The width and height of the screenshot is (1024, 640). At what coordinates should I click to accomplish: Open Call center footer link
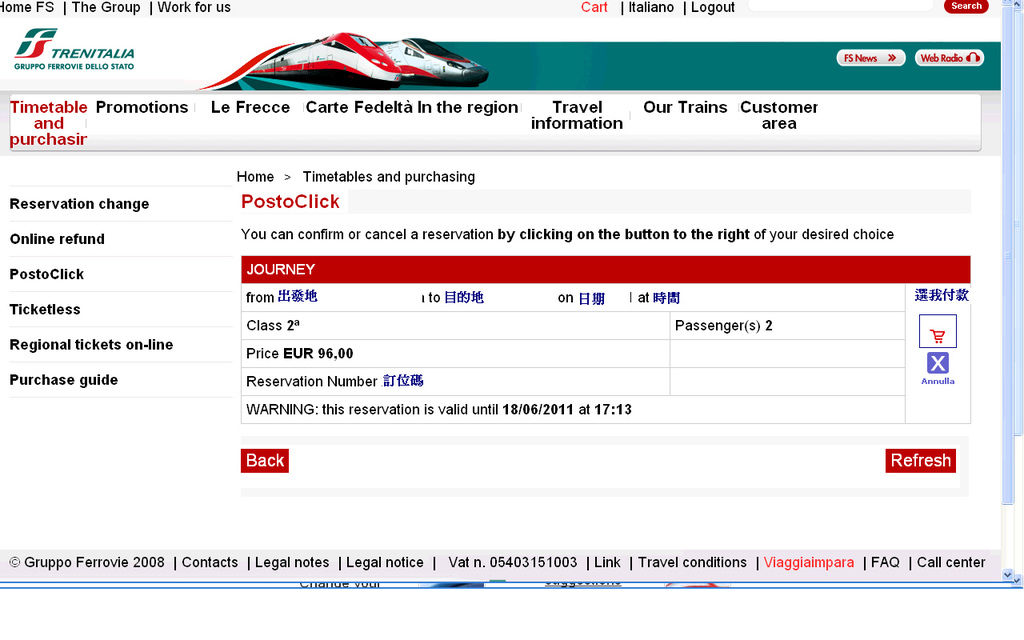(x=951, y=562)
